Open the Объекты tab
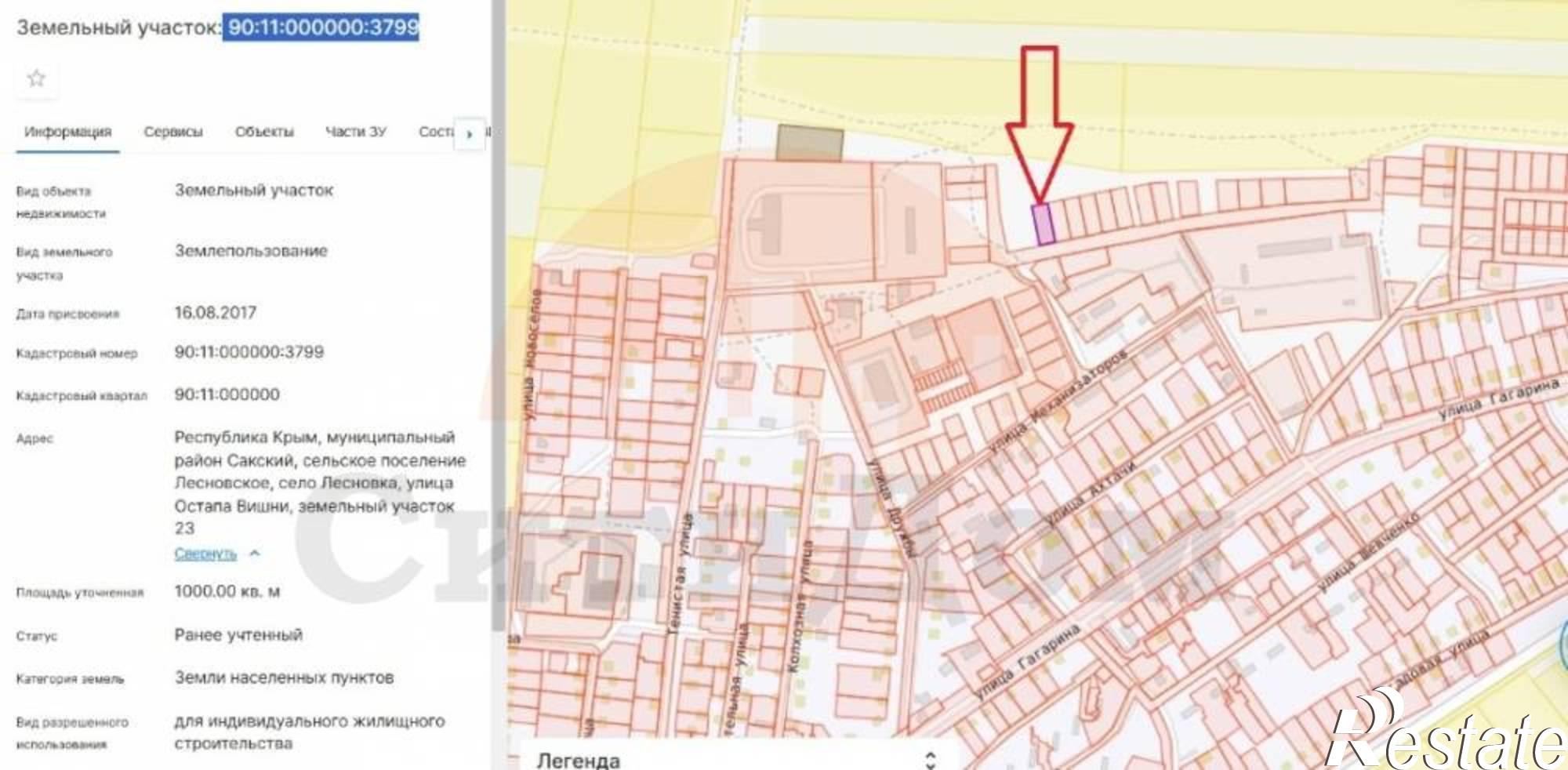 [265, 132]
